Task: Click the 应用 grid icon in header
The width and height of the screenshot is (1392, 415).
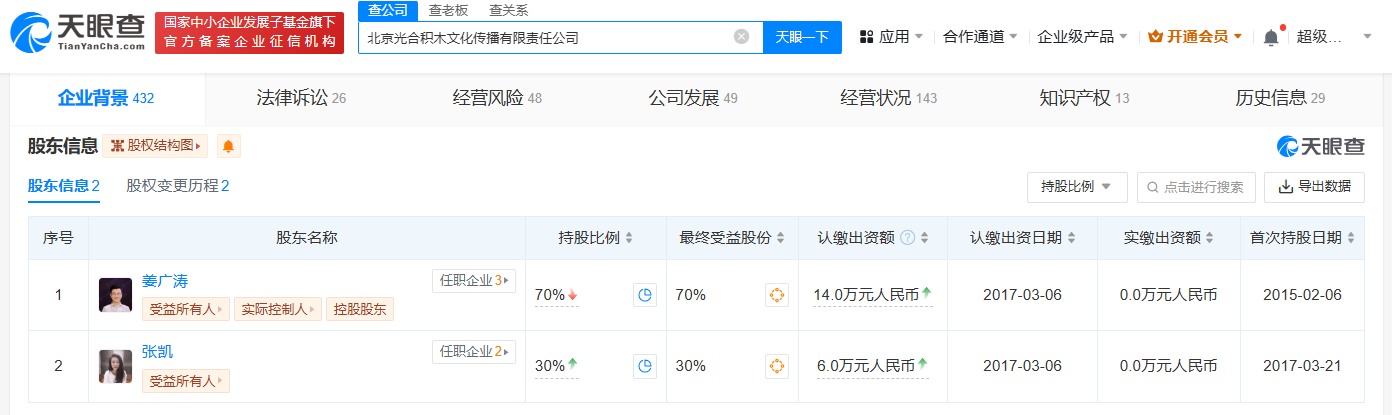Action: pos(866,37)
